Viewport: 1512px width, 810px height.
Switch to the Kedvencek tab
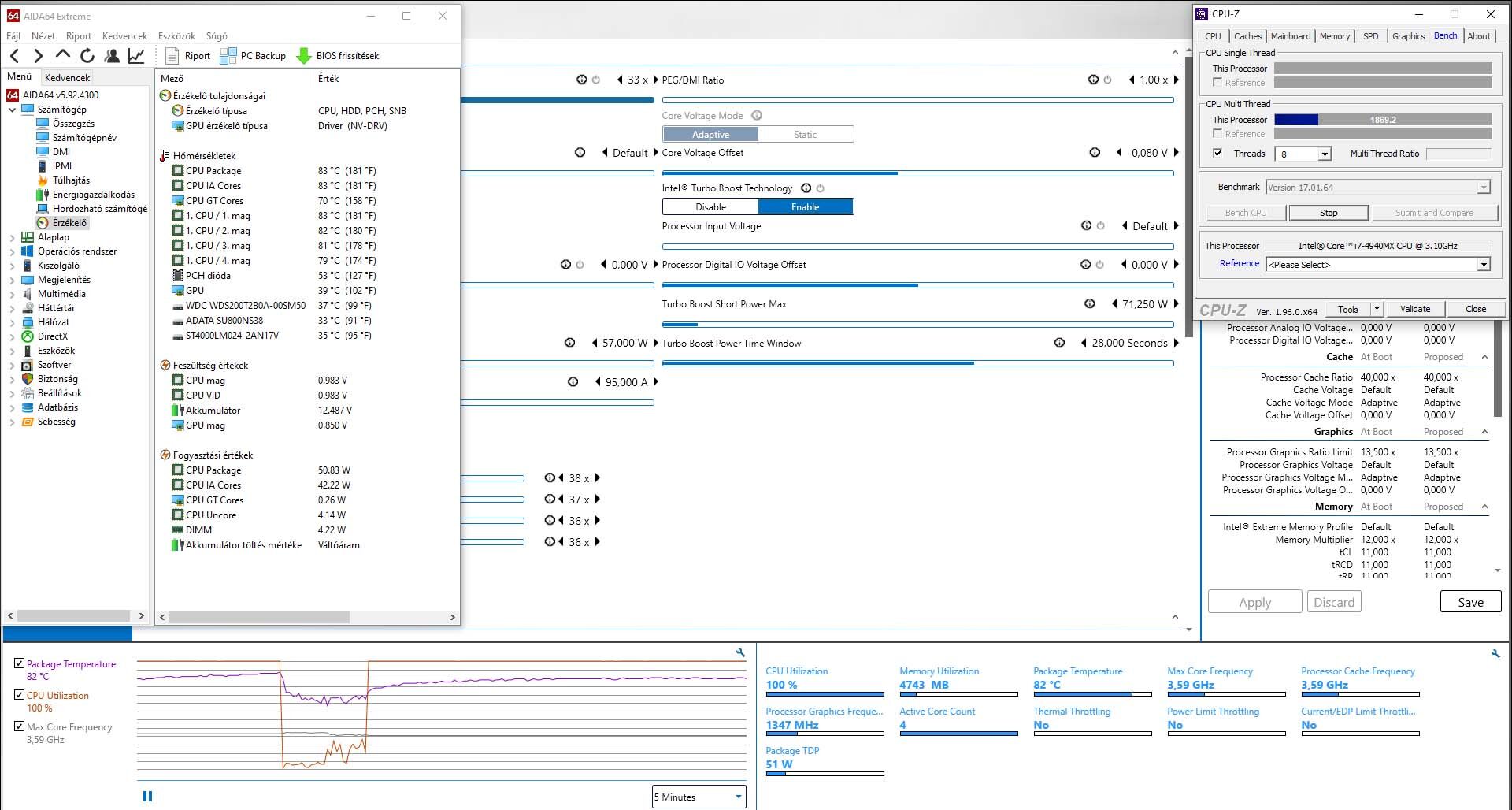coord(67,77)
